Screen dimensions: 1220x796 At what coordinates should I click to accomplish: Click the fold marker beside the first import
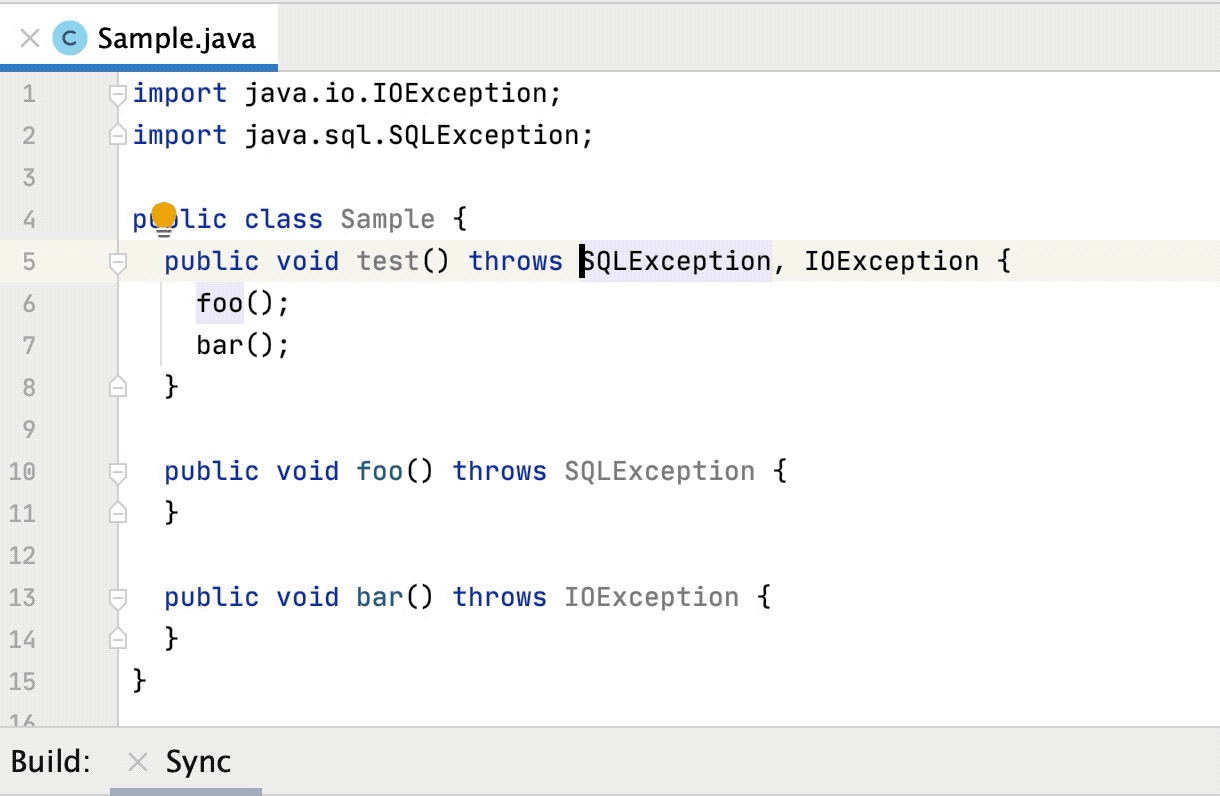[117, 92]
